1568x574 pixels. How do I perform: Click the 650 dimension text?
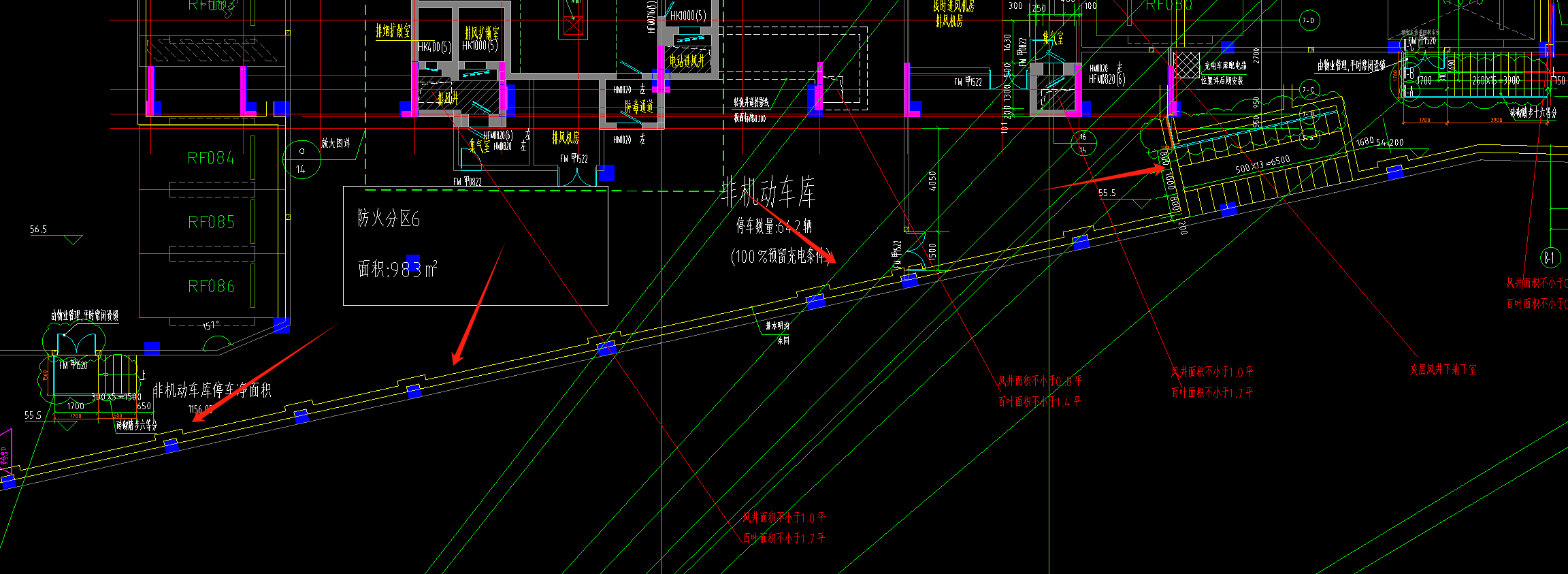(x=144, y=406)
